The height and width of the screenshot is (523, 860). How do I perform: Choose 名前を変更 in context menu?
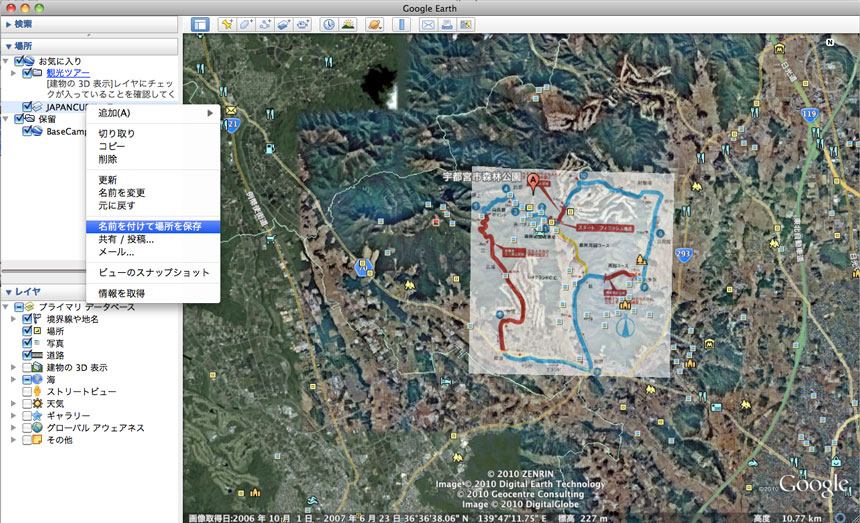pos(153,193)
